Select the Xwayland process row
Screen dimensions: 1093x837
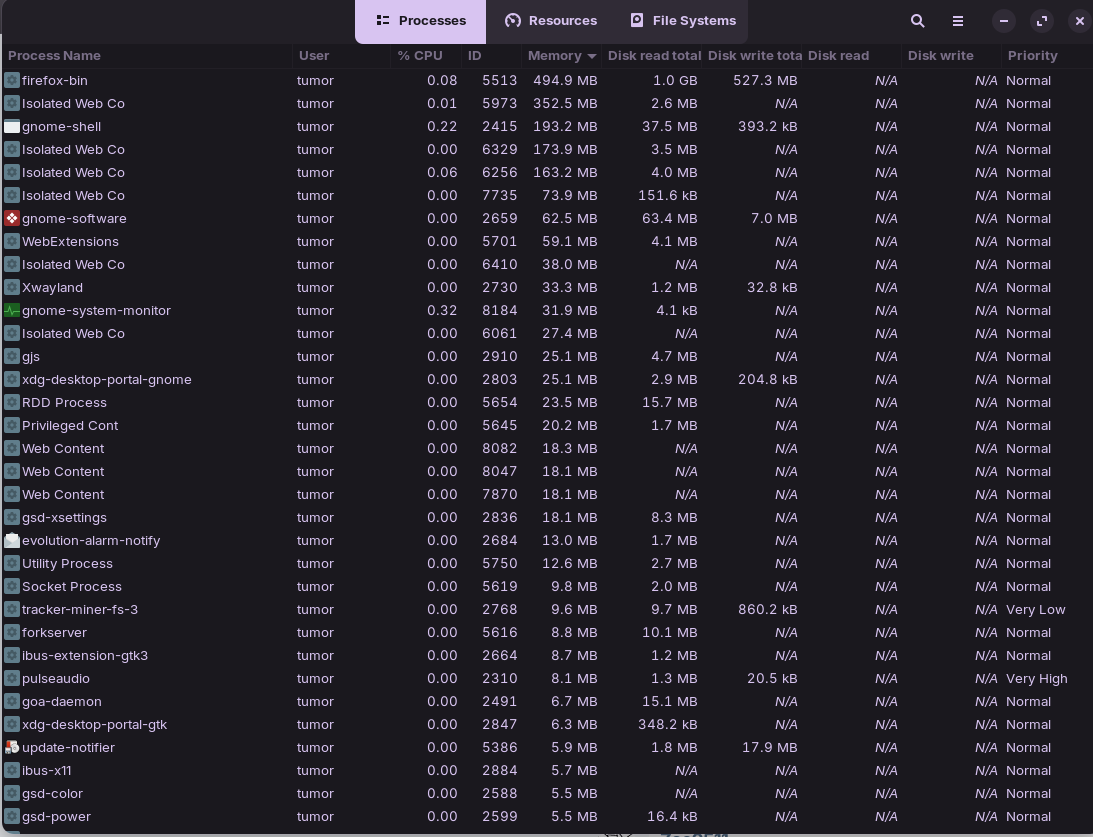point(52,287)
